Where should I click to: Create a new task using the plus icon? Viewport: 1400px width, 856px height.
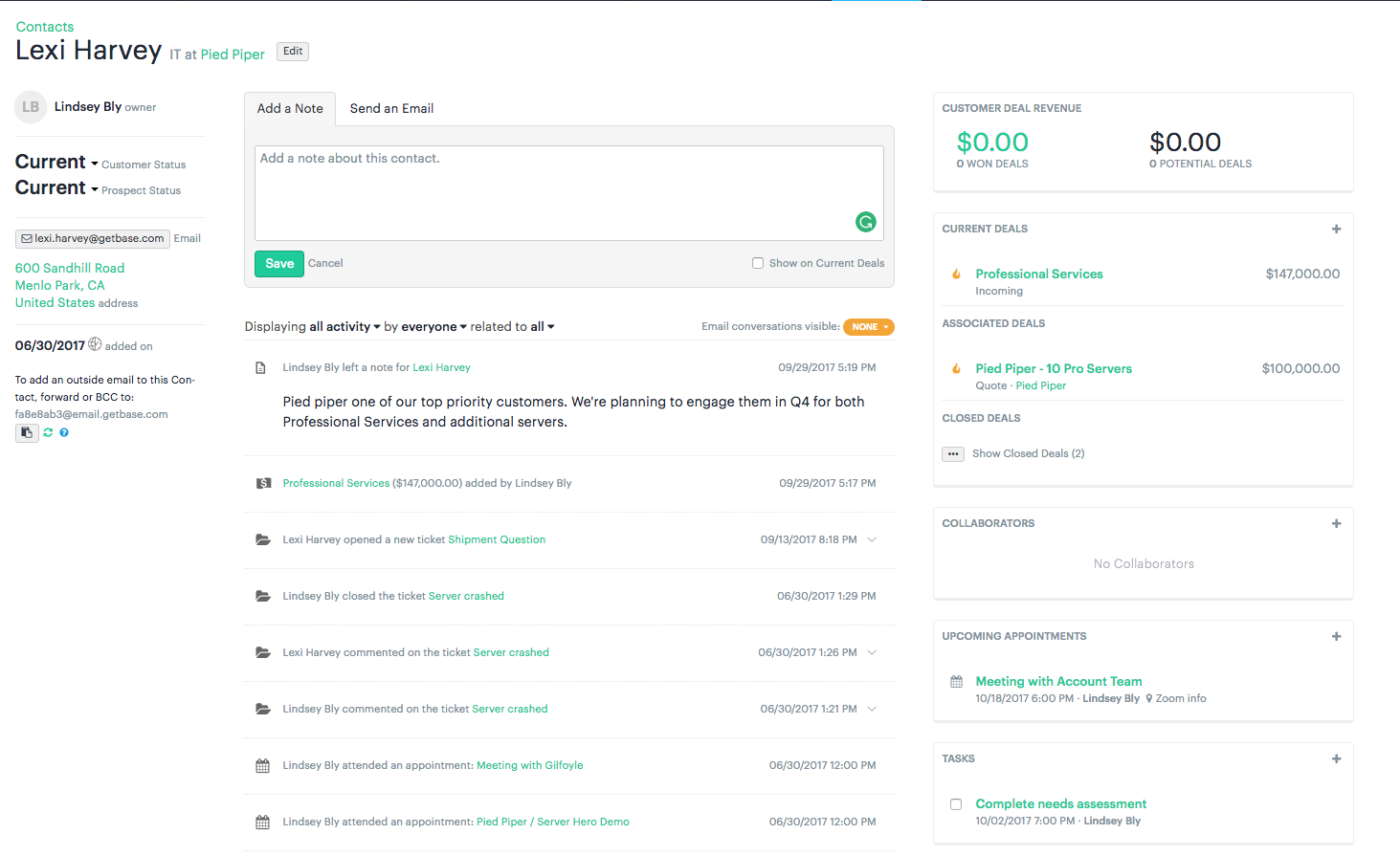[x=1336, y=758]
